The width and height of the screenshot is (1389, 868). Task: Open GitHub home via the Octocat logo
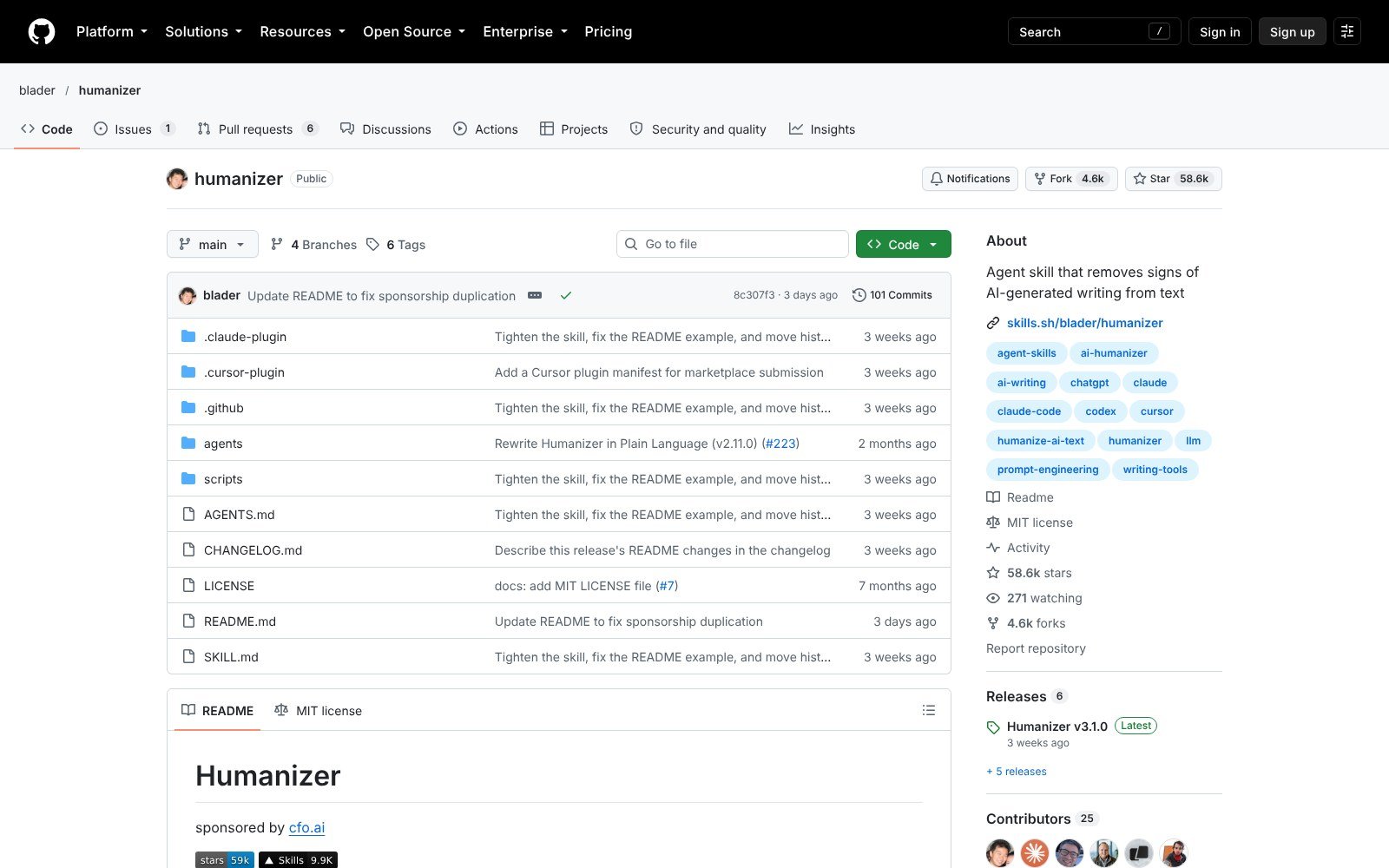[x=42, y=31]
